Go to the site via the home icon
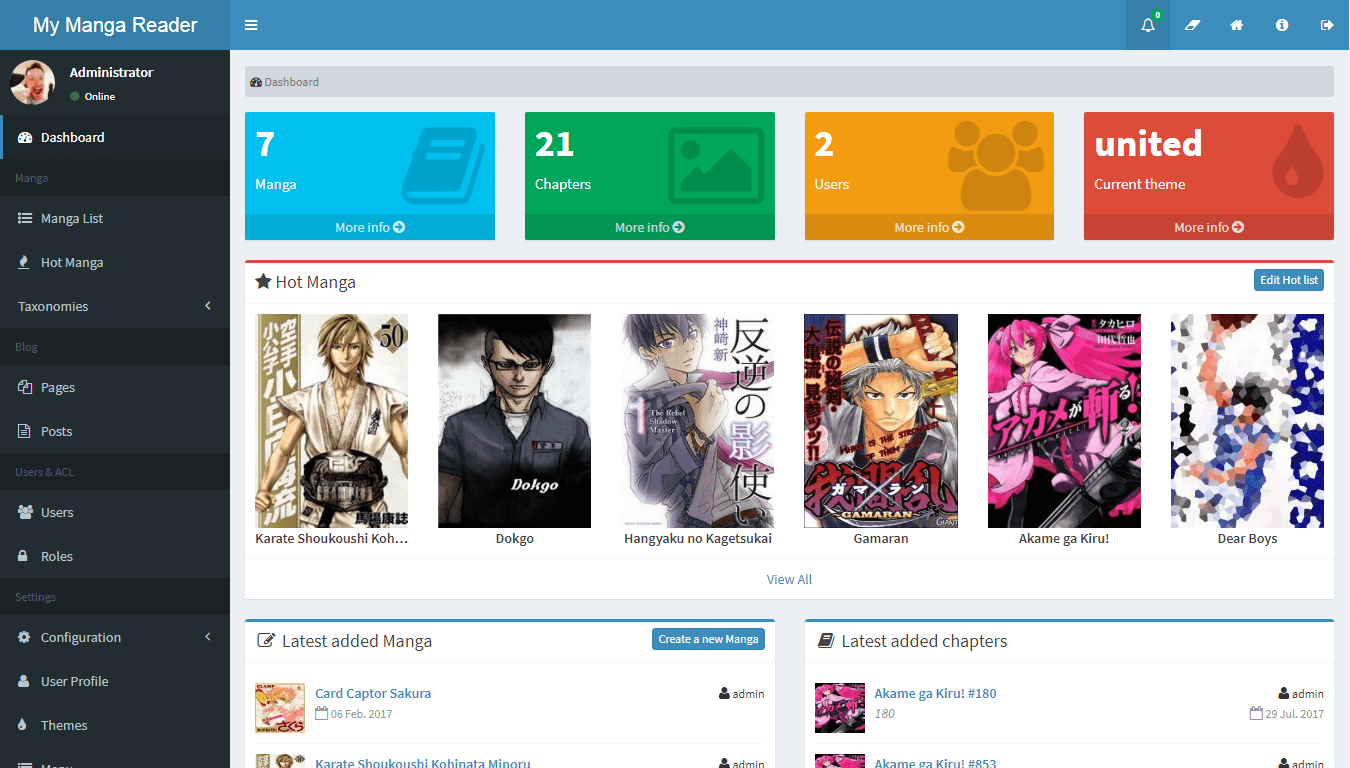This screenshot has height=768, width=1350. pos(1237,25)
